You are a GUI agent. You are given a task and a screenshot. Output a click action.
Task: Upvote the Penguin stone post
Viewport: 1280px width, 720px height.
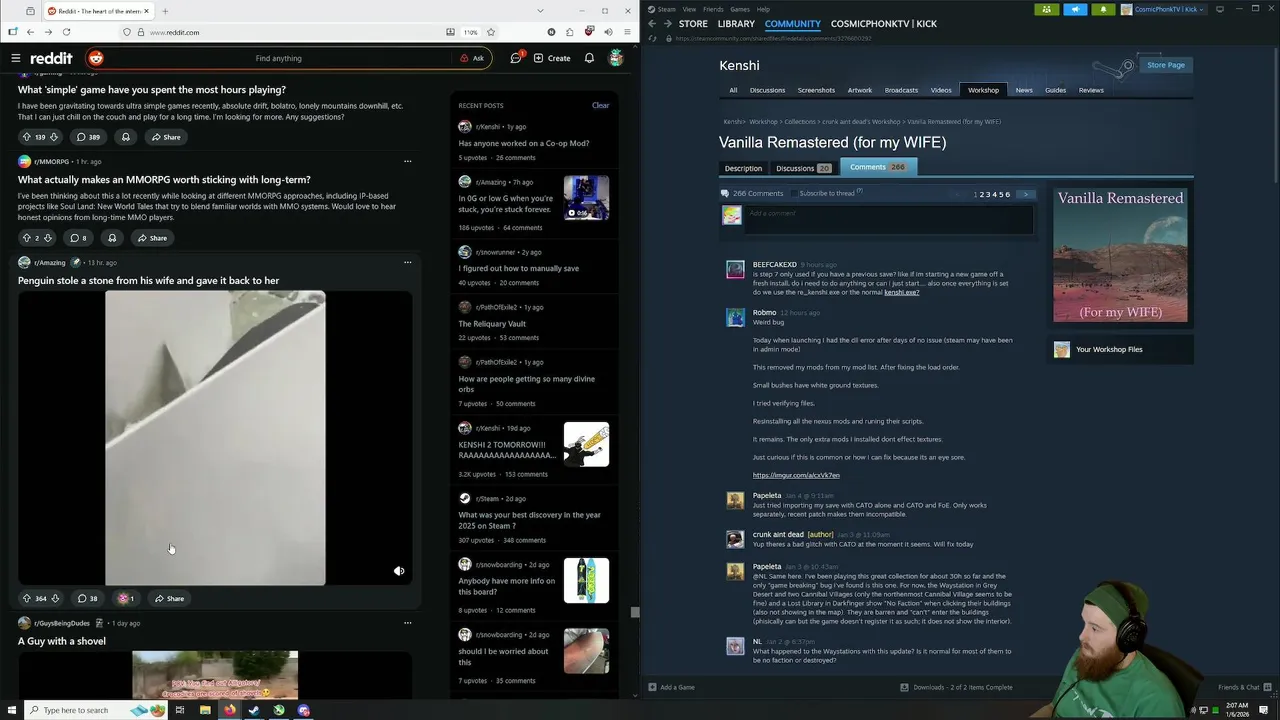27,598
